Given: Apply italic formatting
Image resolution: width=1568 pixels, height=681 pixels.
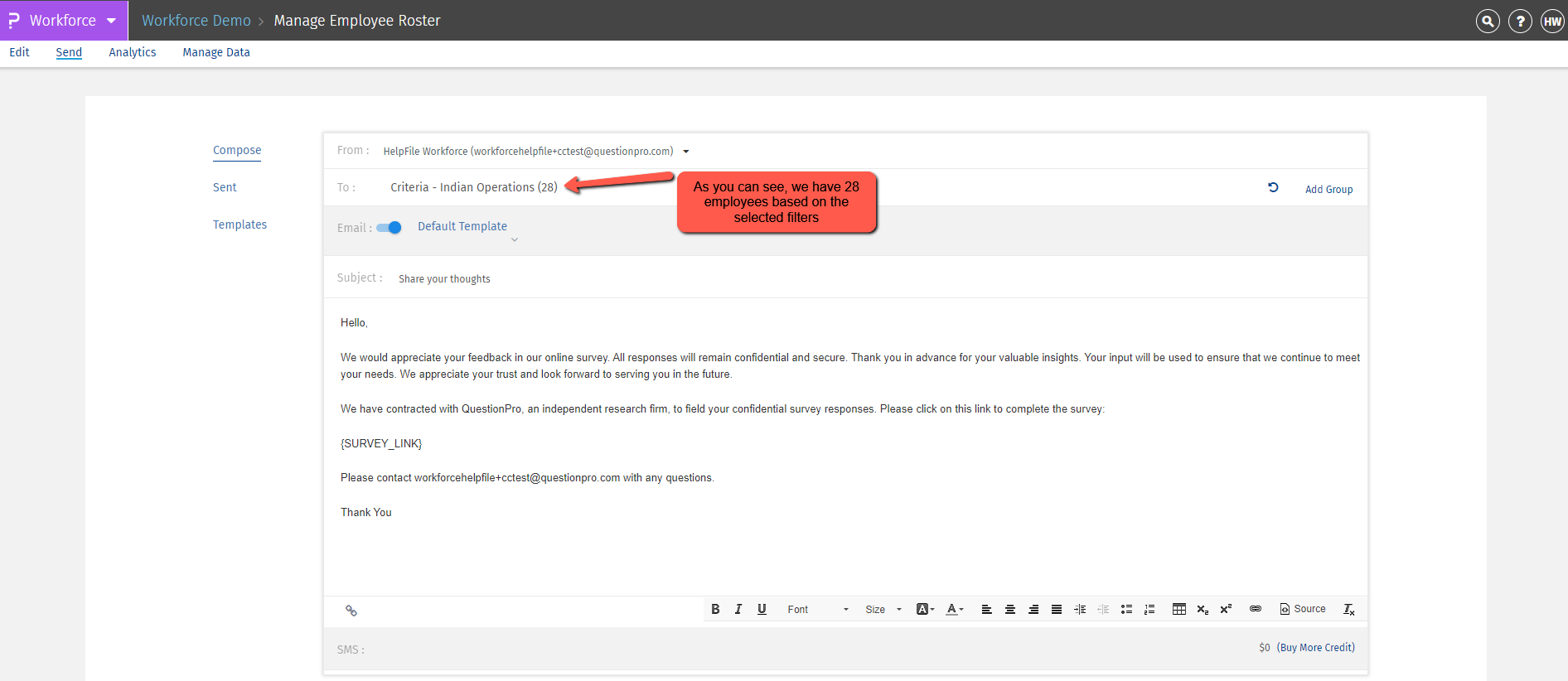Looking at the screenshot, I should point(738,609).
